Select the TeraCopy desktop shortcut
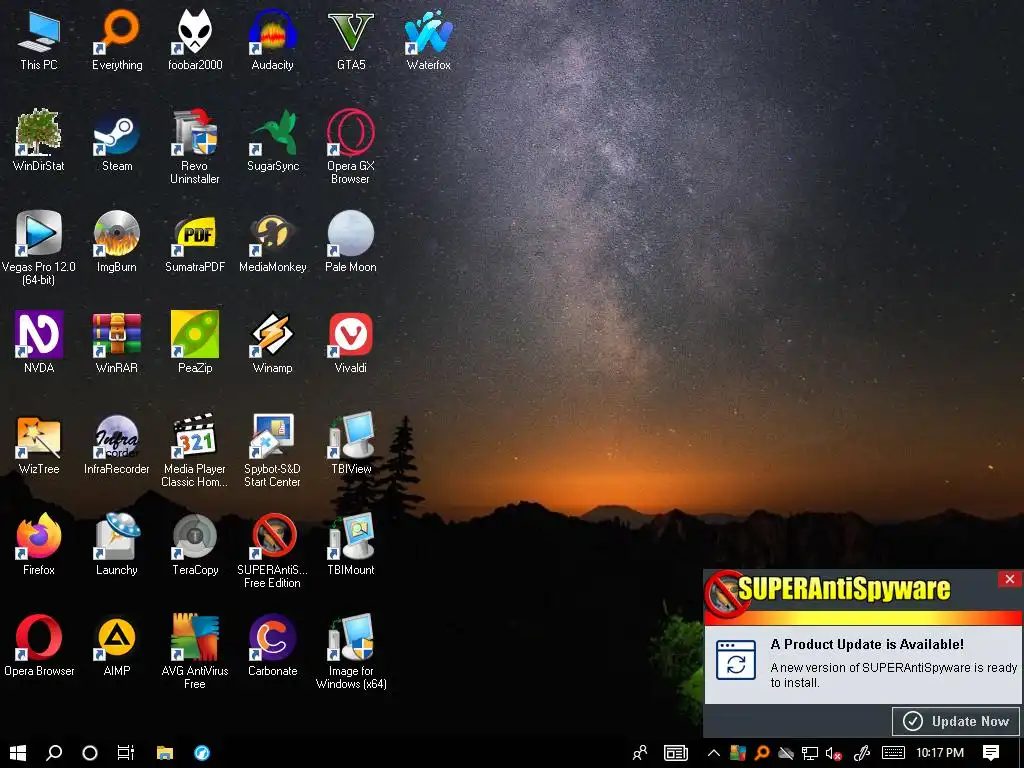Image resolution: width=1024 pixels, height=768 pixels. (x=195, y=545)
